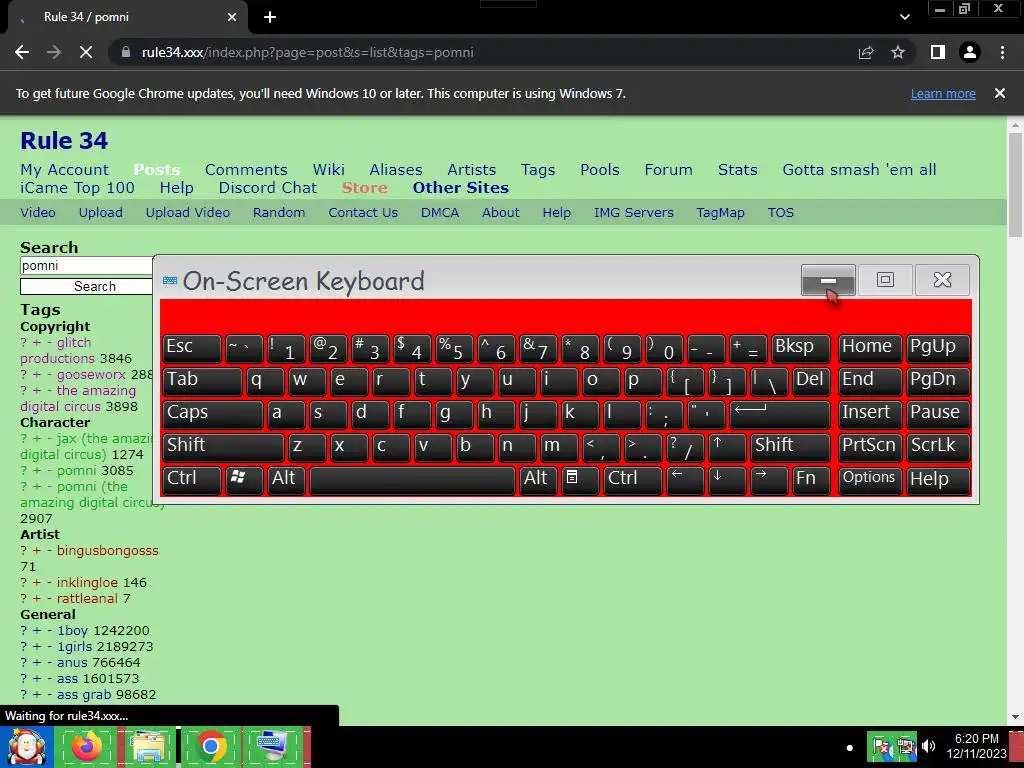The height and width of the screenshot is (768, 1024).
Task: Open the Tags page
Action: 538,170
